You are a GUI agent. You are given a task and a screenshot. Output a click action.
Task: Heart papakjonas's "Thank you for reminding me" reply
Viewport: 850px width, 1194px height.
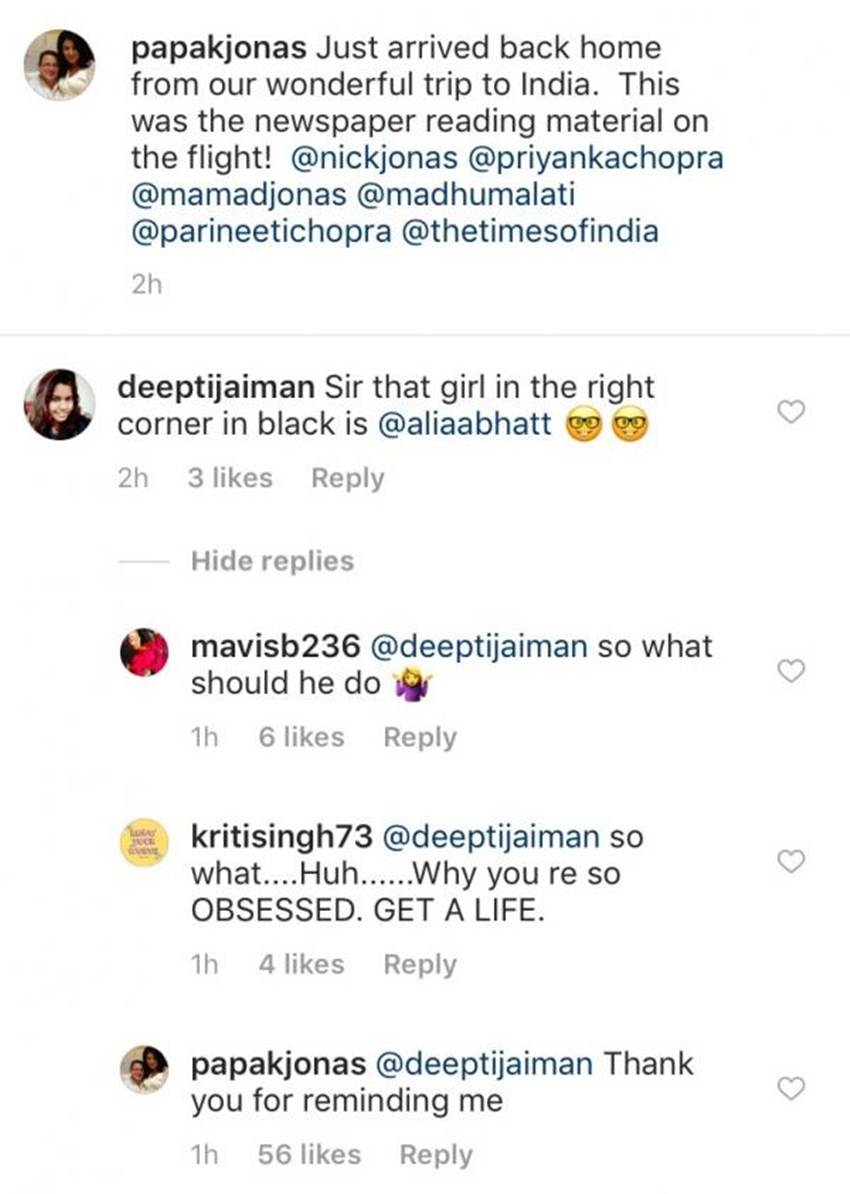pyautogui.click(x=791, y=1088)
